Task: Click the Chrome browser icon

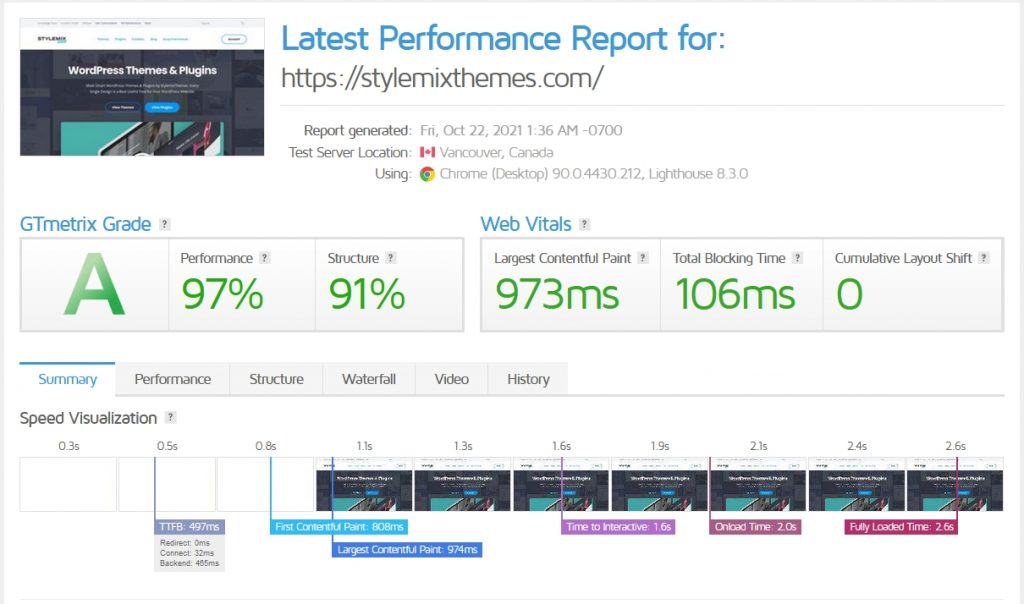Action: point(427,174)
